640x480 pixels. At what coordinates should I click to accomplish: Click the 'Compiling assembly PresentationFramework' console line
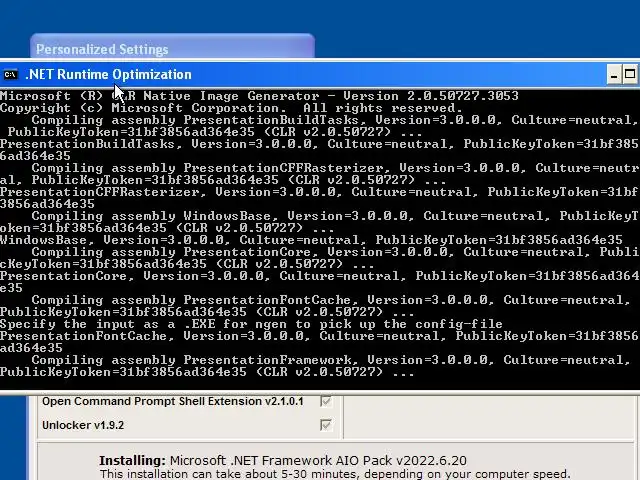(331, 360)
